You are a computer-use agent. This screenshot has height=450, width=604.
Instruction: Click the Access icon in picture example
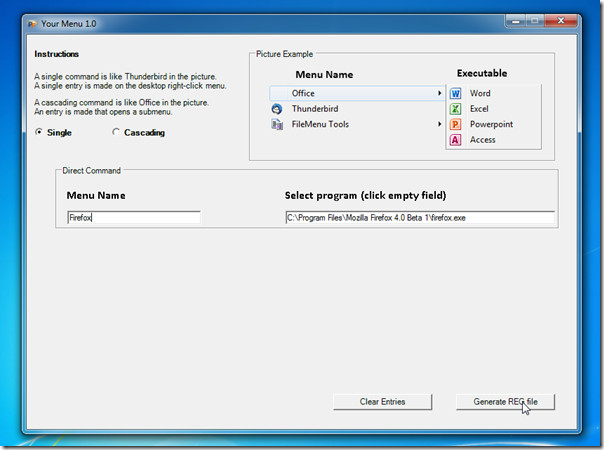tap(455, 140)
